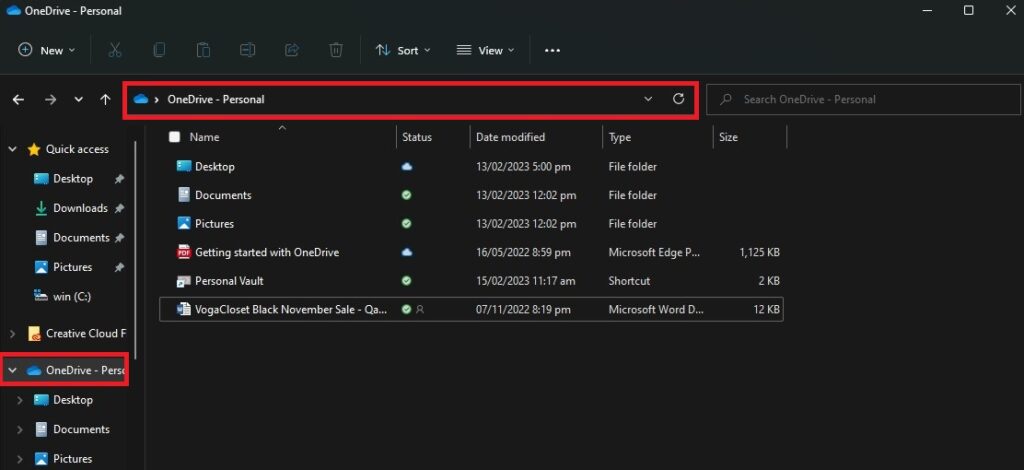The height and width of the screenshot is (470, 1024).
Task: Click the cloud status icon for Desktop
Action: [407, 166]
